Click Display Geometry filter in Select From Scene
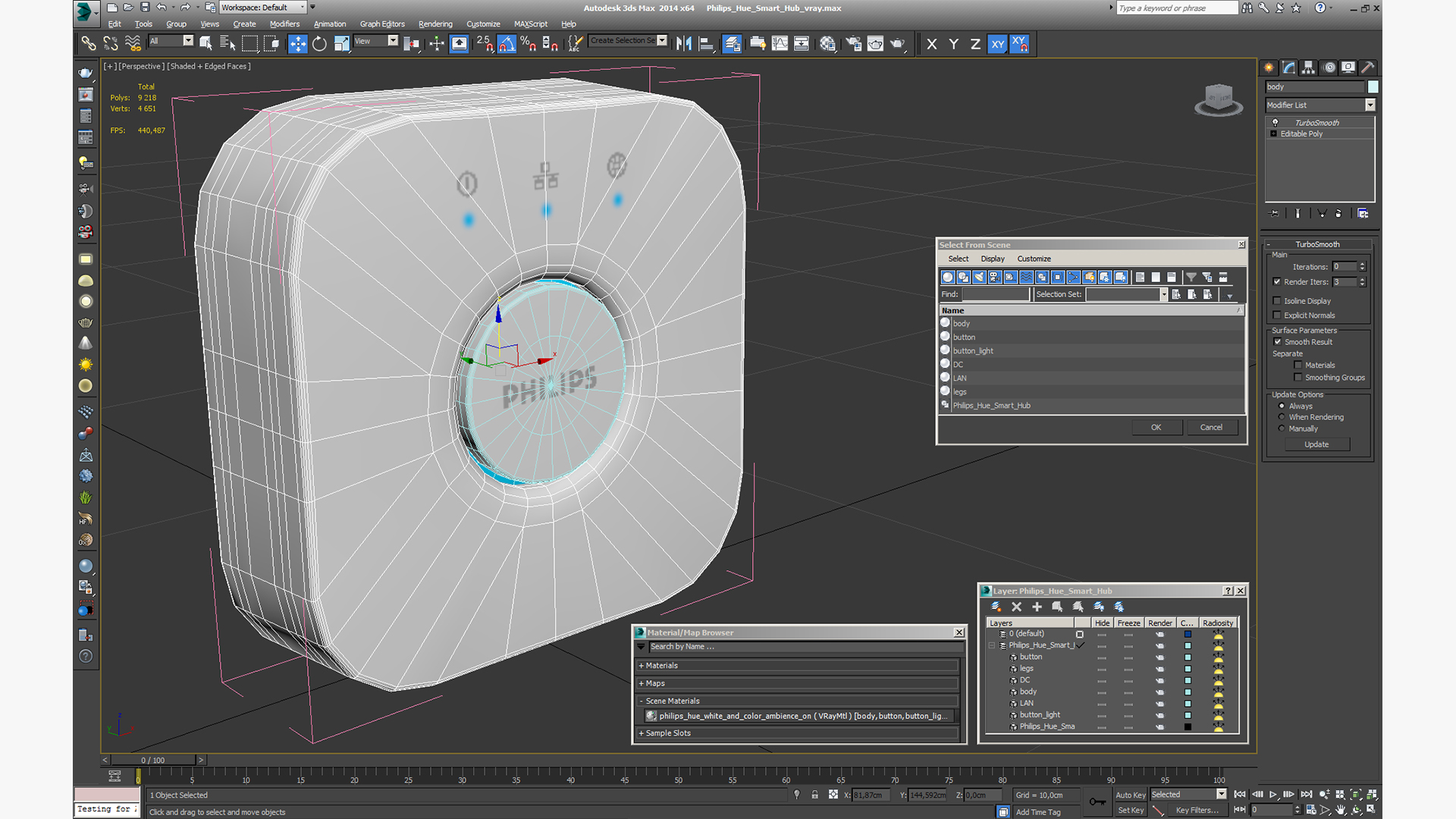This screenshot has height=819, width=1456. (x=947, y=278)
